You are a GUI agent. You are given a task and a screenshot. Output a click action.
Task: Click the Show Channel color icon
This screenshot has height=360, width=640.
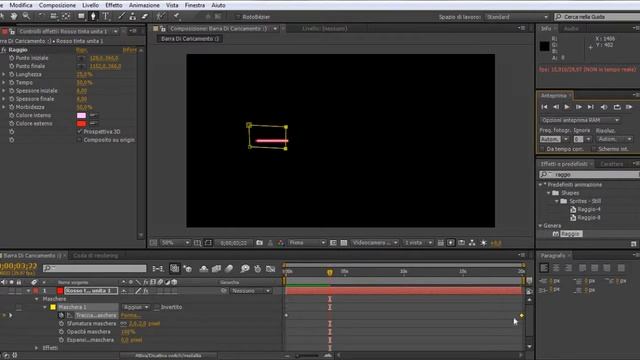[x=280, y=243]
